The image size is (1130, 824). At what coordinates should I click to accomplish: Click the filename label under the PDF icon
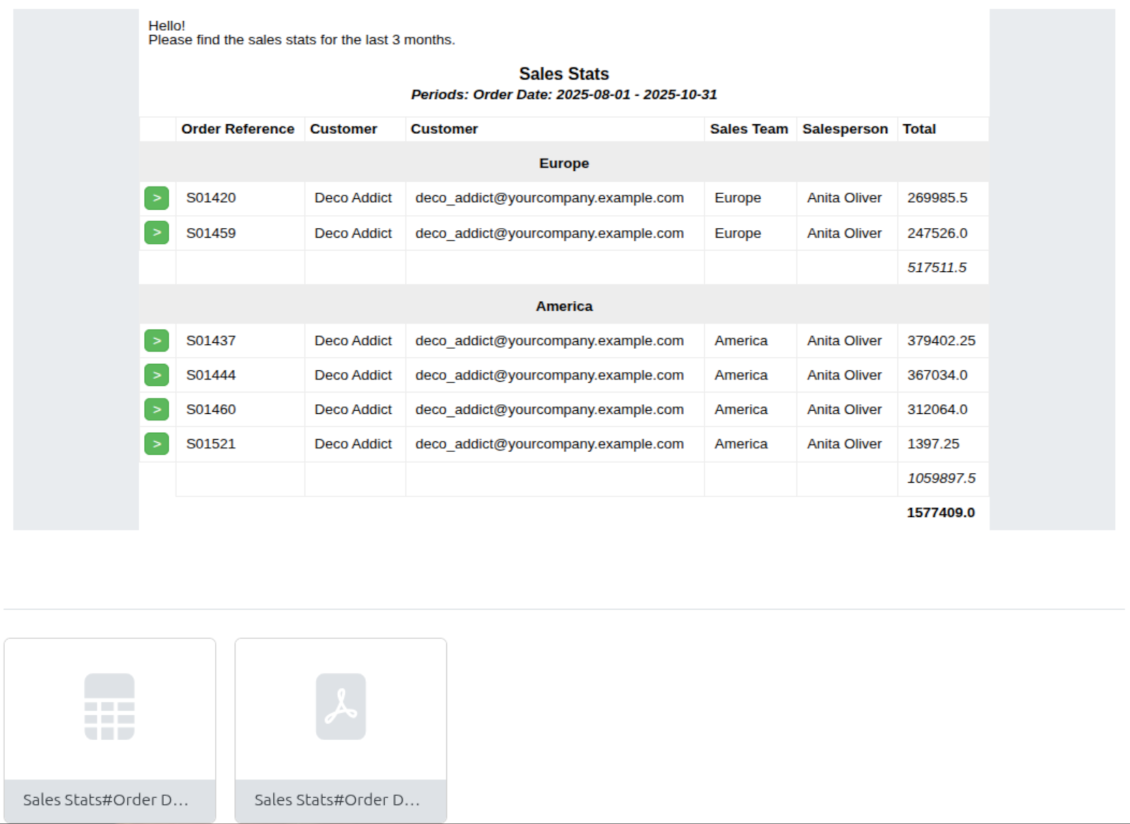337,800
